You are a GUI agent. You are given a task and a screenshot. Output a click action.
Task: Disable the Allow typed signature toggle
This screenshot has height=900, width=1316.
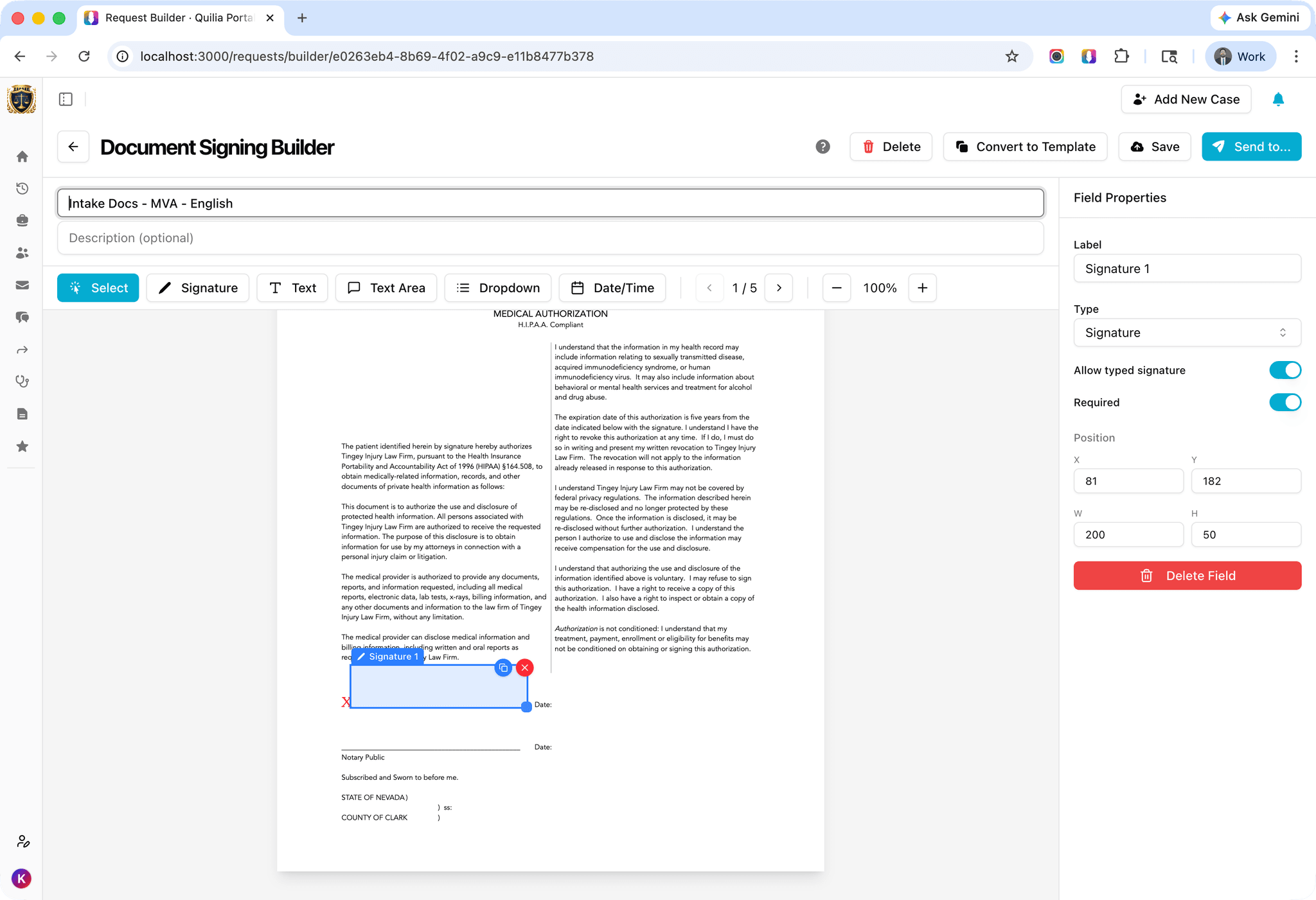tap(1285, 370)
